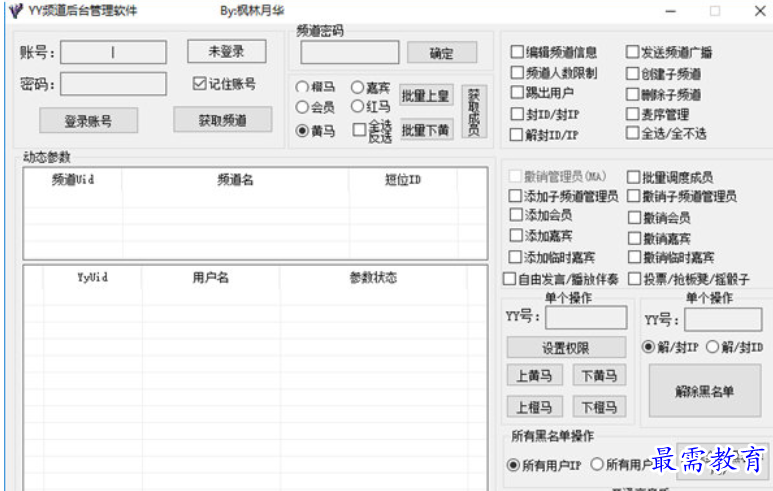Select the 解/封ID radio button
Viewport: 773px width, 491px height.
tap(712, 347)
